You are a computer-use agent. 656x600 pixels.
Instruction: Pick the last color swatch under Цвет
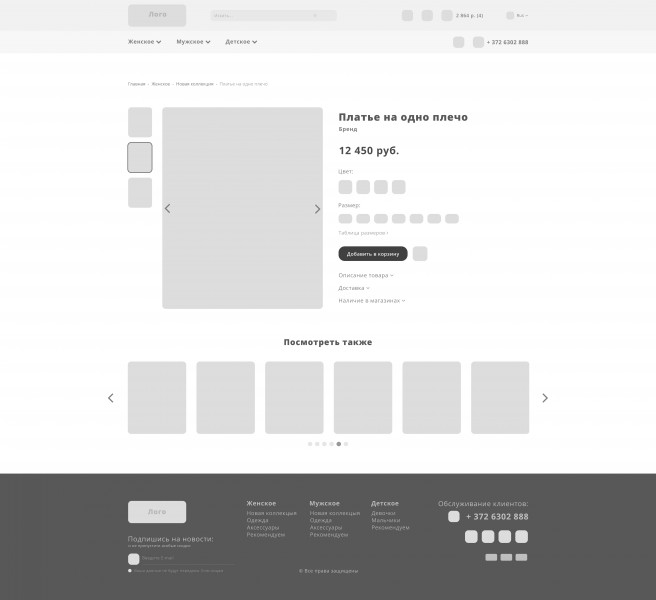399,187
